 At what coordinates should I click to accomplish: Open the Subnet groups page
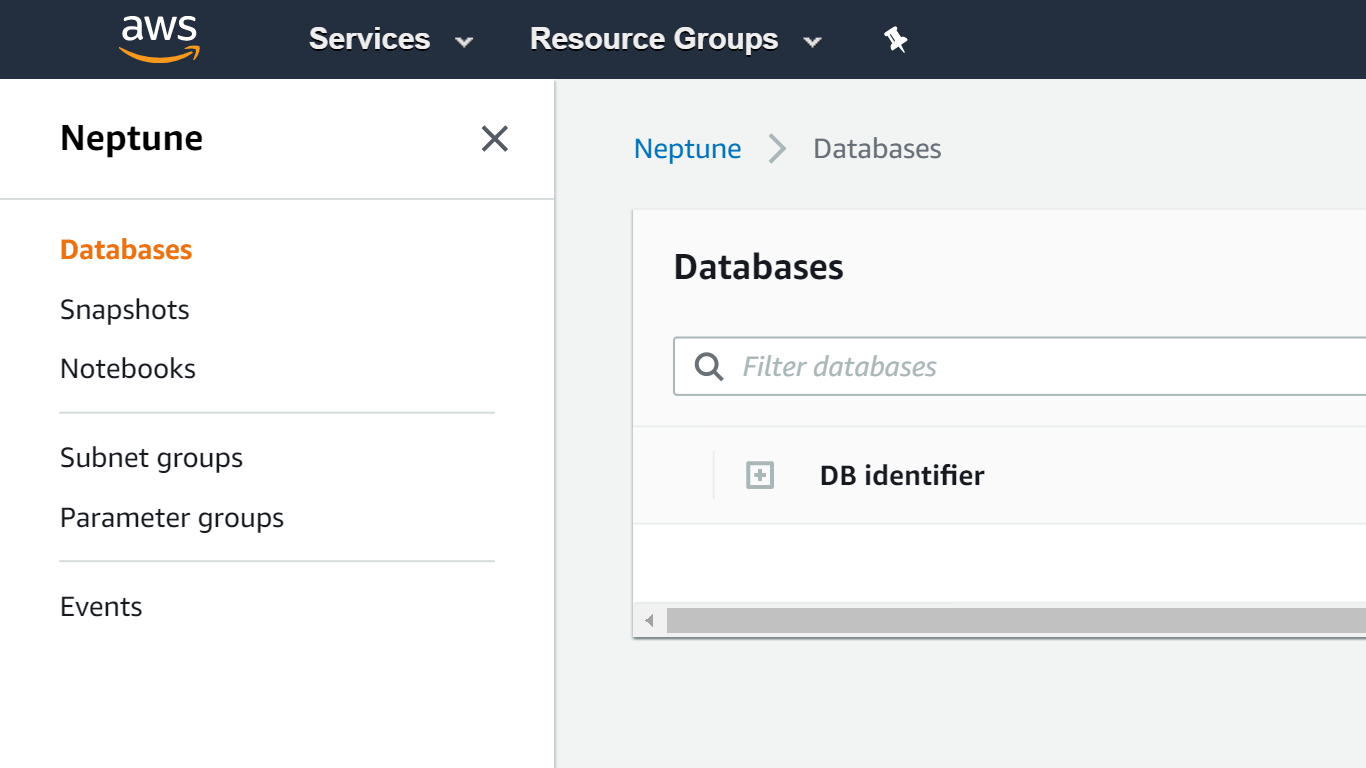point(151,457)
